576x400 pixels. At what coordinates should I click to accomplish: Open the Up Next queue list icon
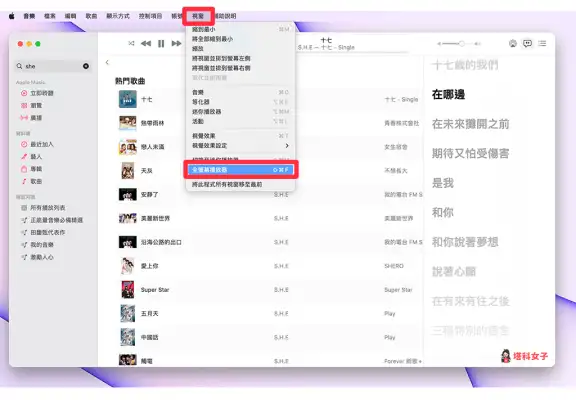click(x=542, y=43)
